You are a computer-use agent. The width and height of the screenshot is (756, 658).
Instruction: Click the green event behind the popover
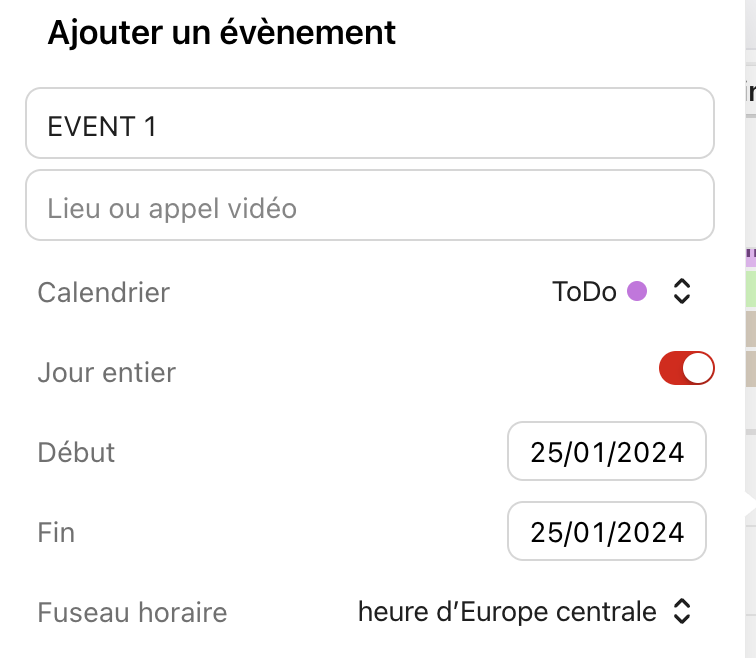click(750, 288)
